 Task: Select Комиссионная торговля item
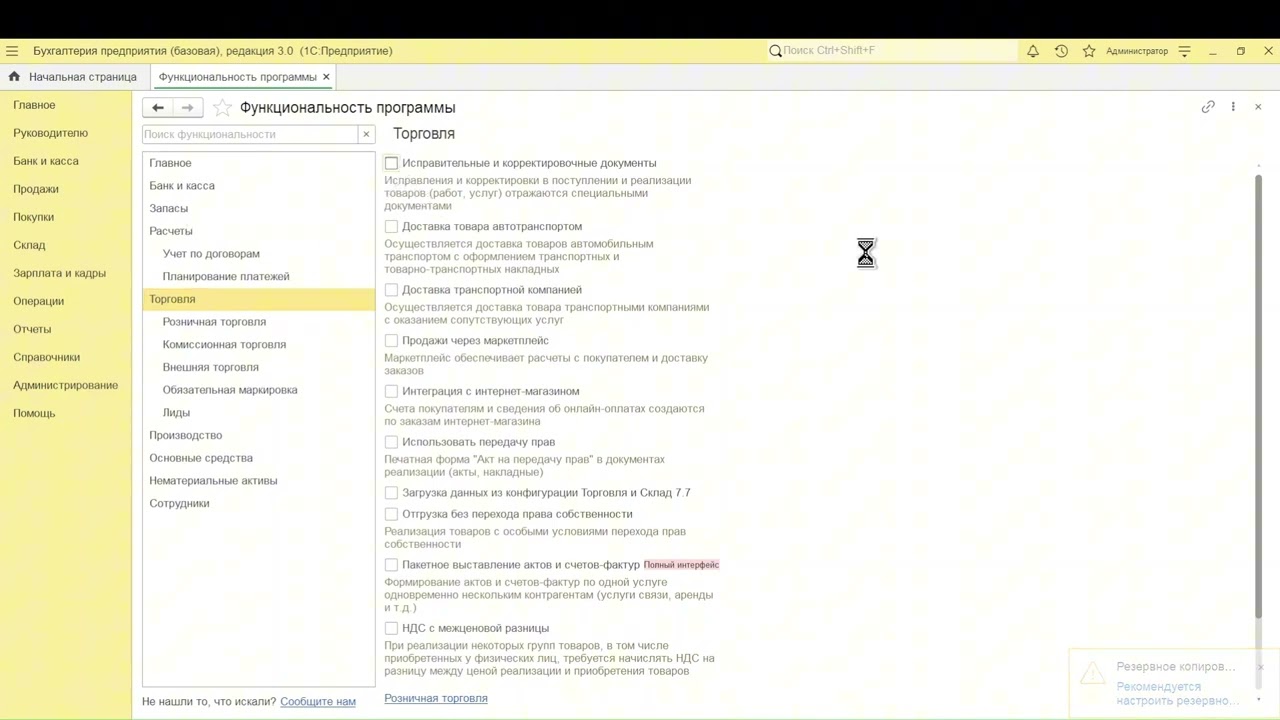(259, 344)
